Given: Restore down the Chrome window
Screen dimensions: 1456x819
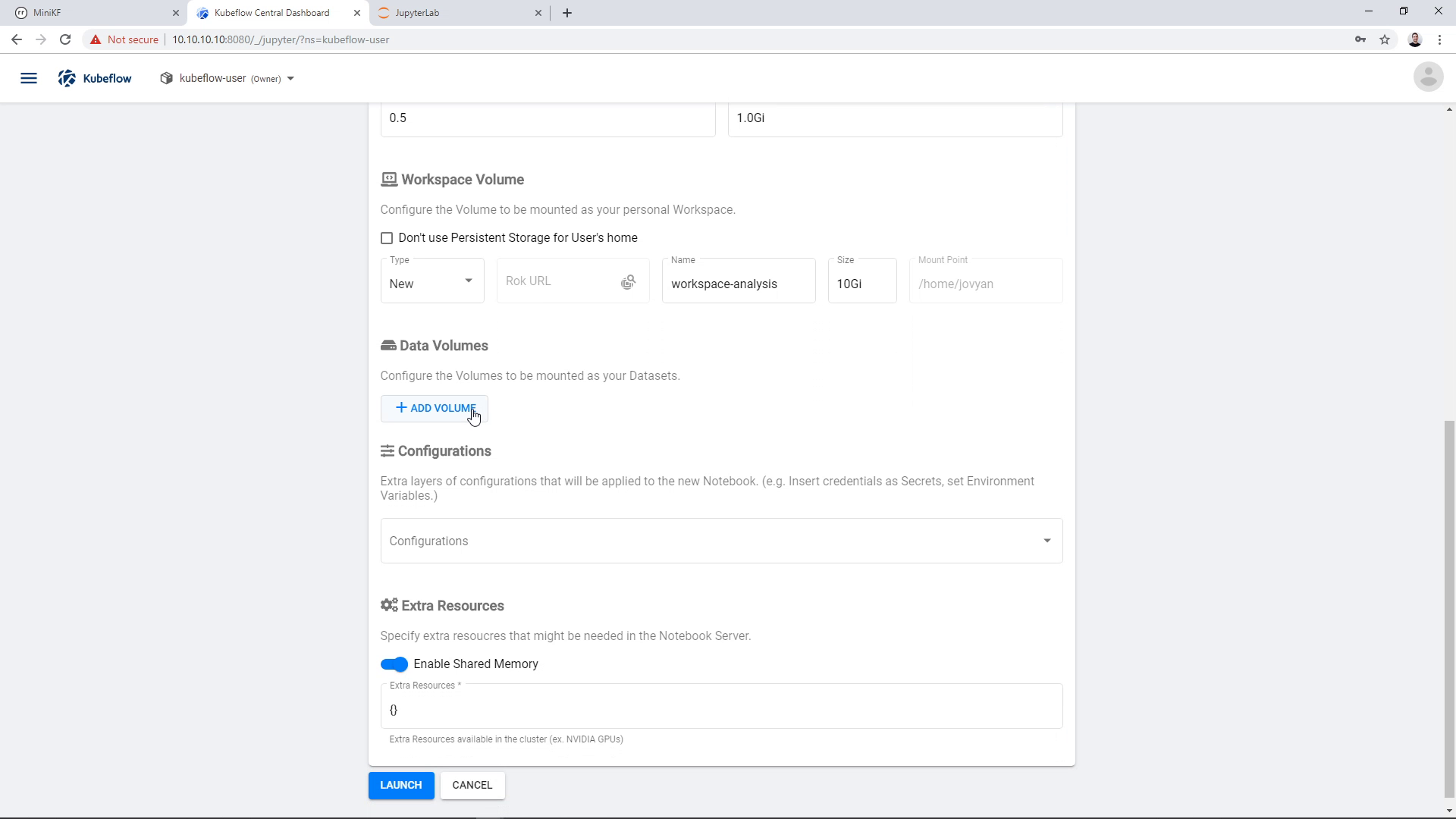Looking at the screenshot, I should (1404, 11).
